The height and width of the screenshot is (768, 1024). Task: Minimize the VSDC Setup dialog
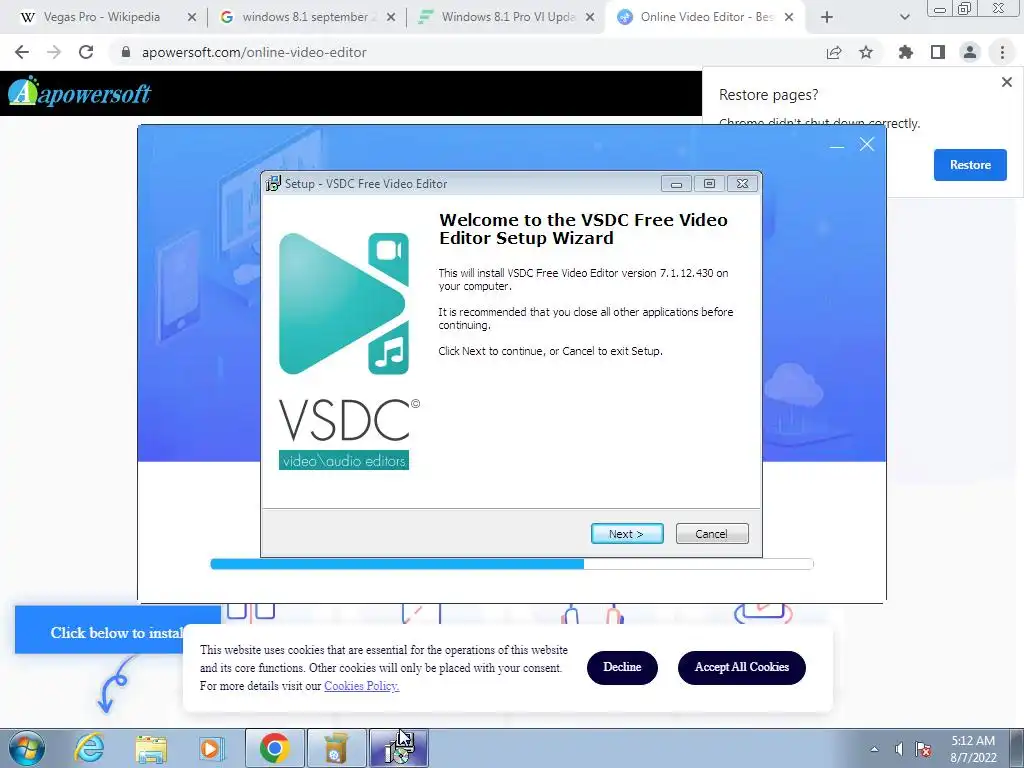tap(677, 184)
